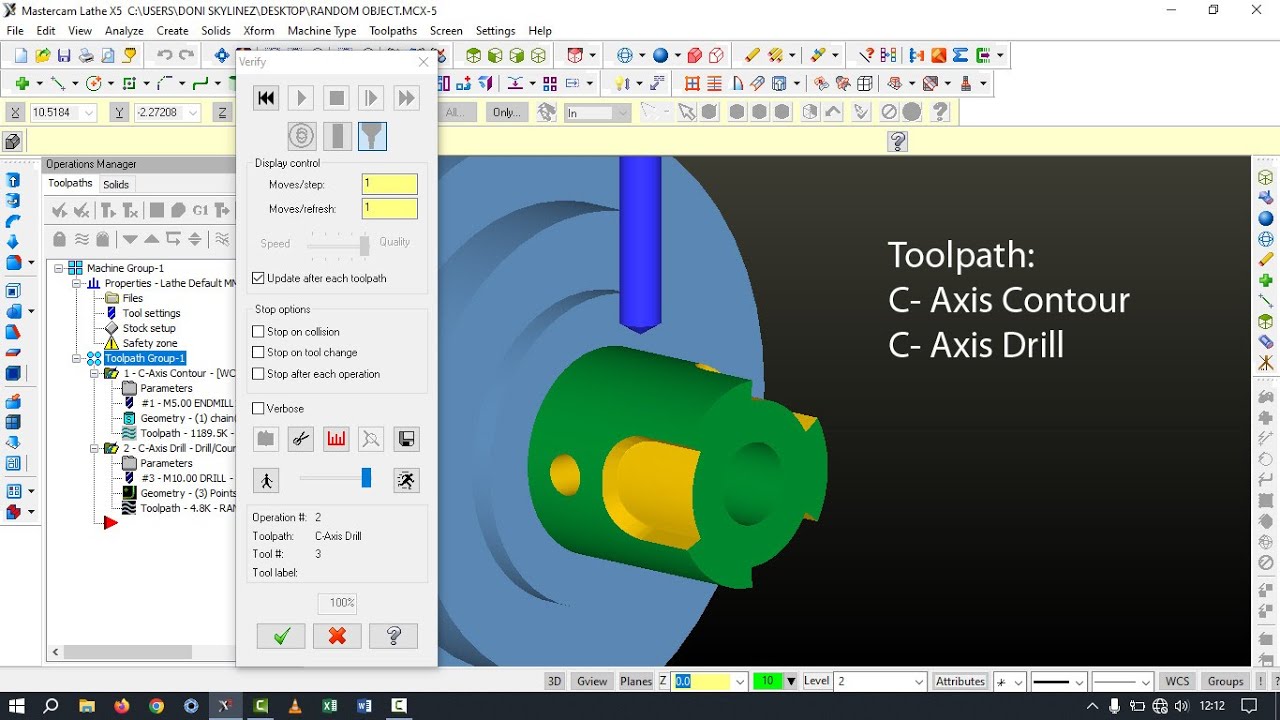Fast forward the verification

(406, 98)
